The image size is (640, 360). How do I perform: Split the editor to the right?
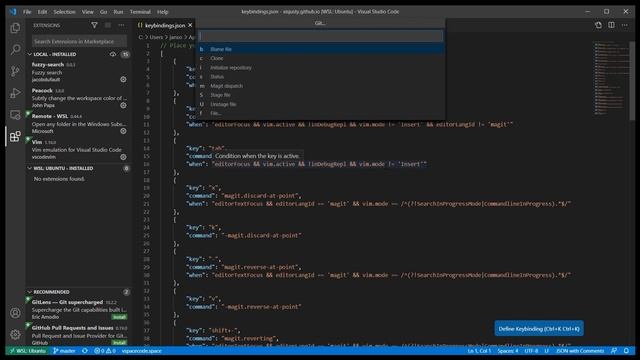click(611, 25)
